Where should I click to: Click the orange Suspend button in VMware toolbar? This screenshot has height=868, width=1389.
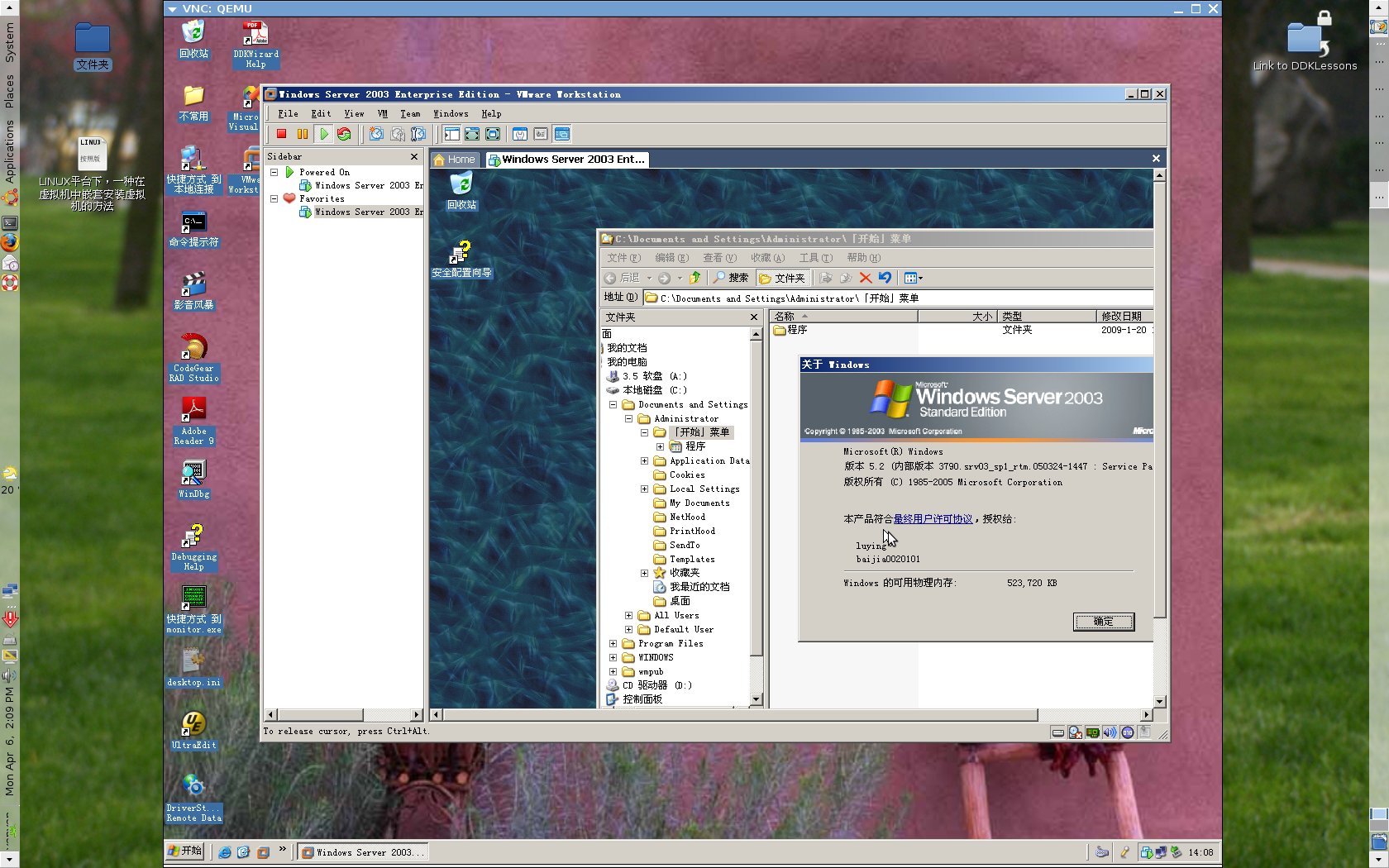(x=303, y=134)
